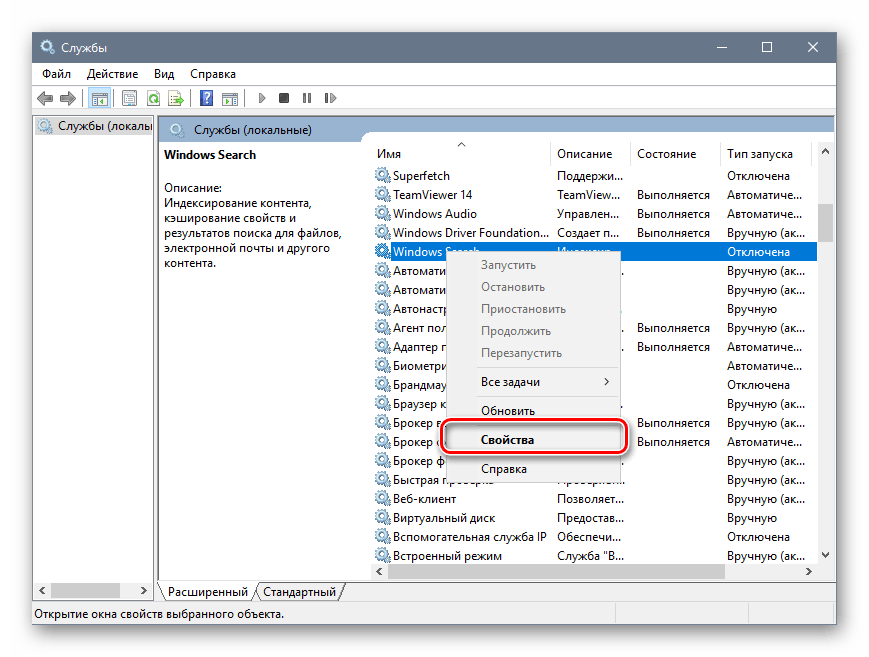
Task: Click Отключена in the Windows Search row
Action: tap(758, 252)
